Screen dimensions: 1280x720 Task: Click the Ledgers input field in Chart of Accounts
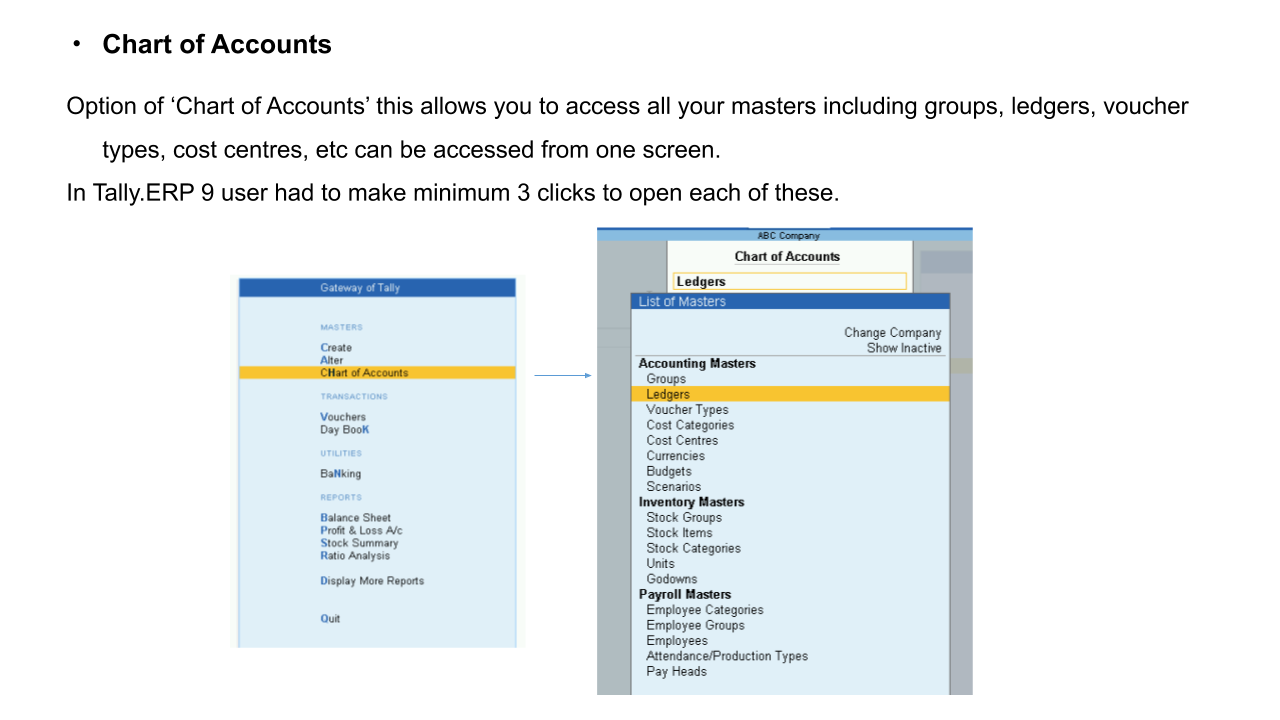click(790, 282)
